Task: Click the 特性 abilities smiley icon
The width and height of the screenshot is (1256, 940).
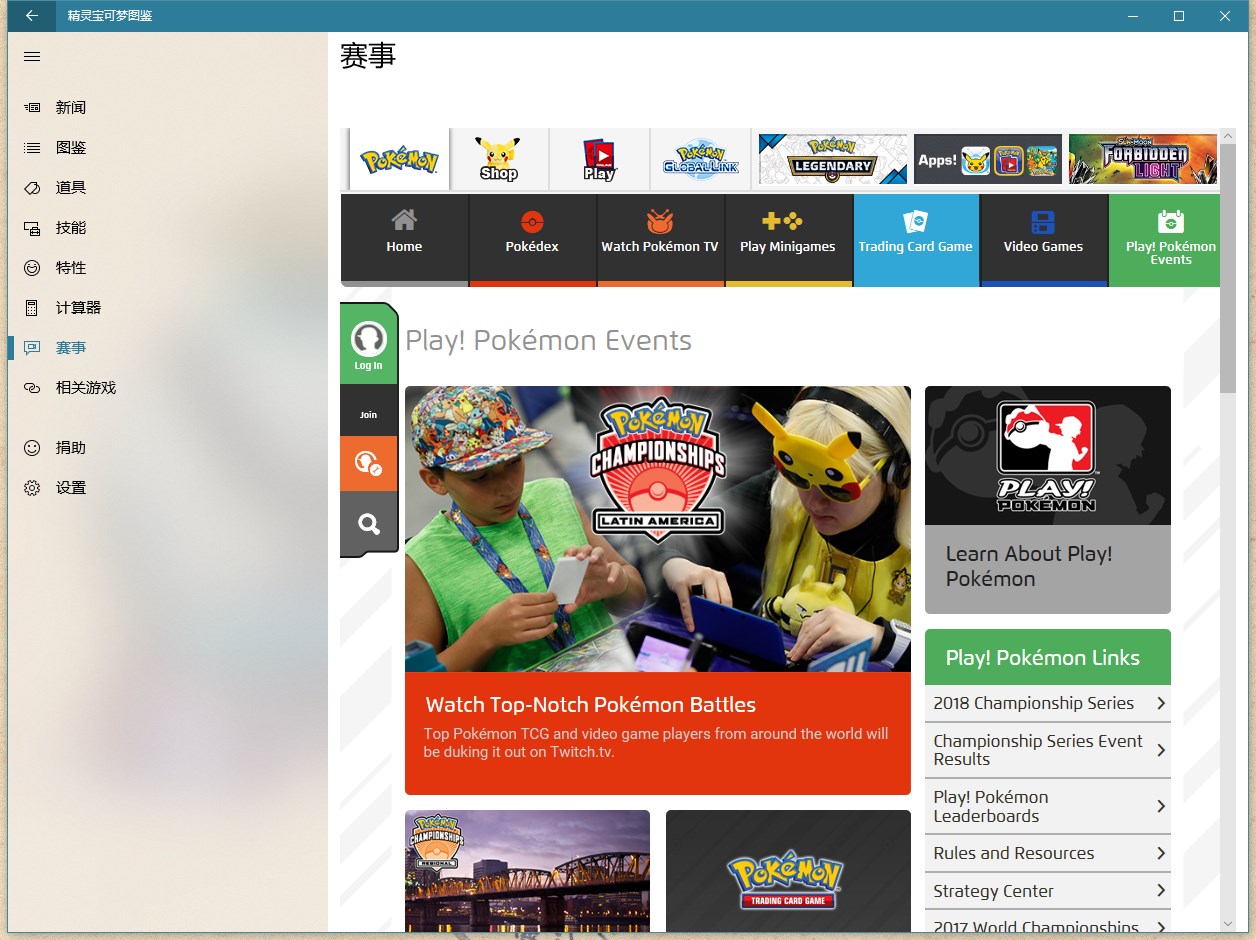Action: (32, 268)
